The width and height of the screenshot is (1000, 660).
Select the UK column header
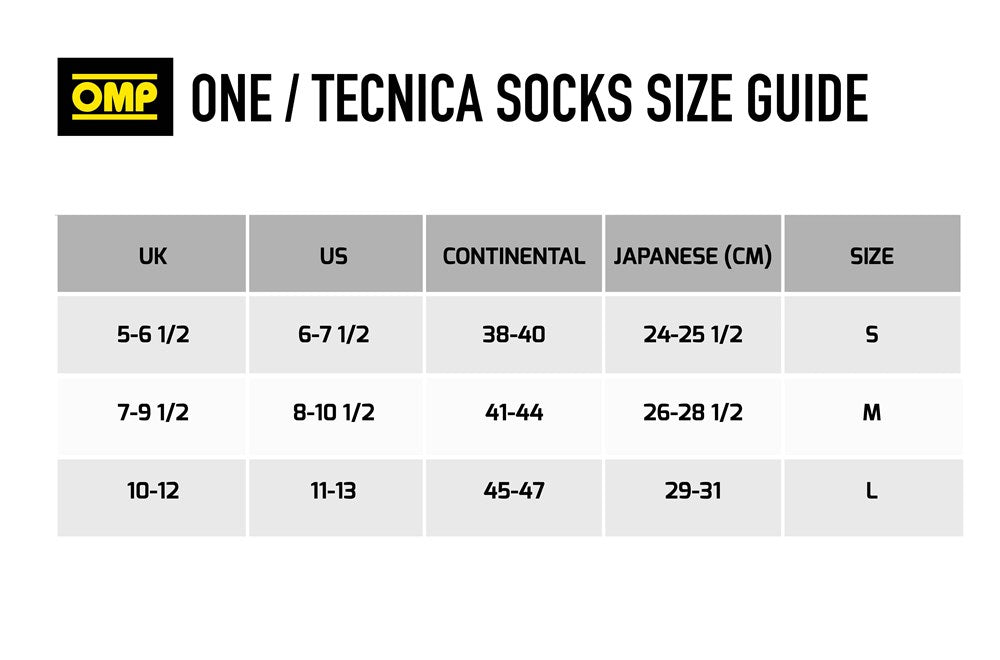click(x=153, y=256)
